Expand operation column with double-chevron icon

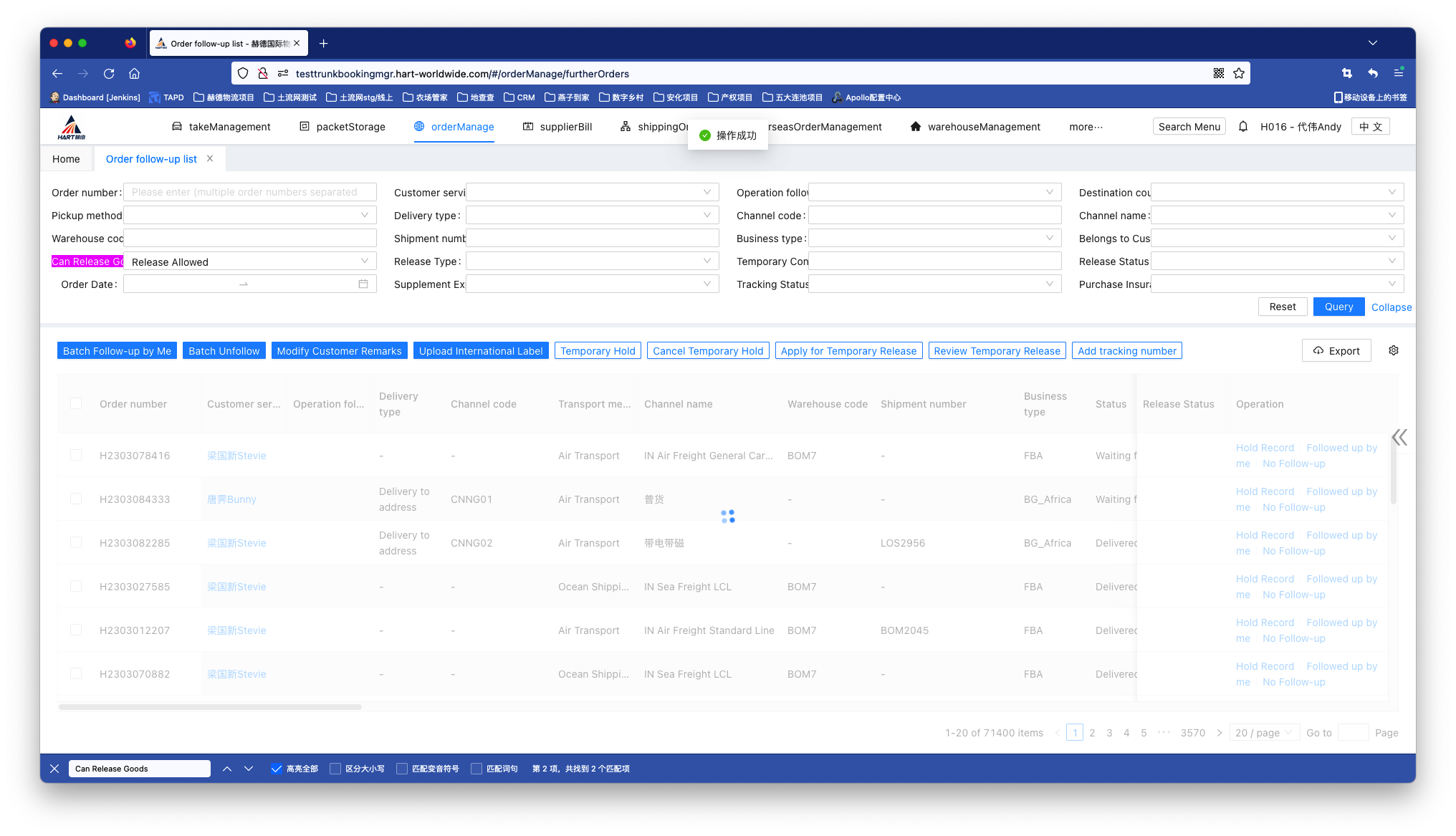(x=1399, y=438)
